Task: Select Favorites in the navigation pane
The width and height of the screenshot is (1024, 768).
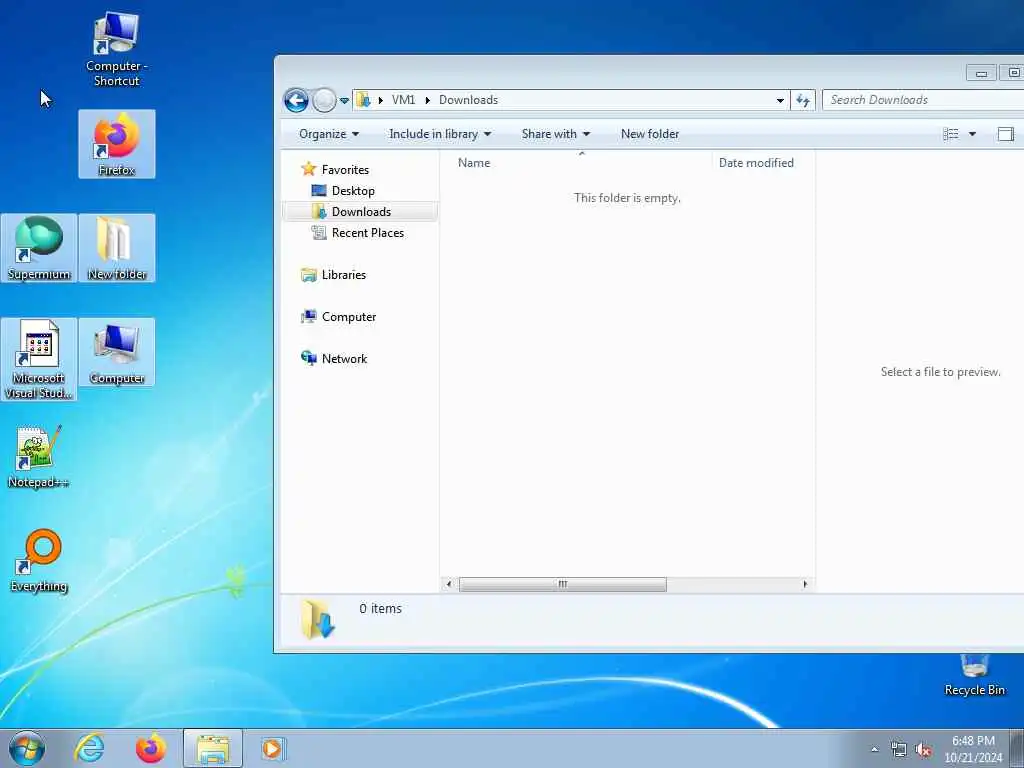Action: click(x=345, y=170)
